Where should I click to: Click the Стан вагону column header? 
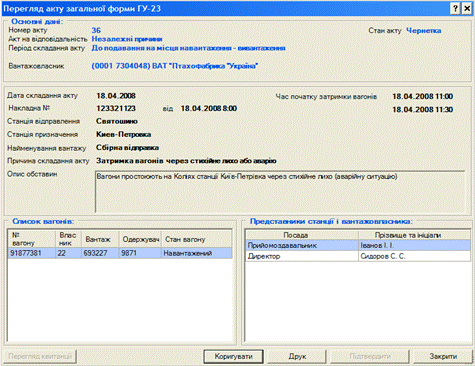point(197,239)
